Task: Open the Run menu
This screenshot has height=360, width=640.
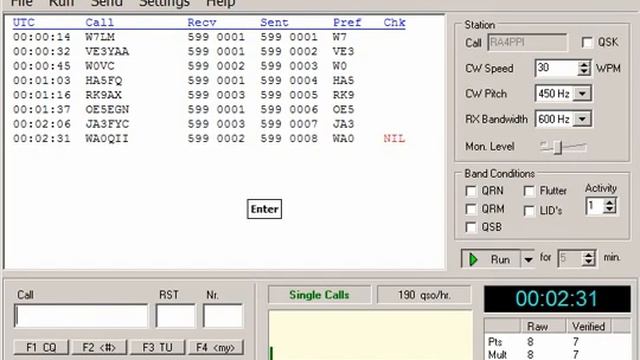Action: (61, 3)
